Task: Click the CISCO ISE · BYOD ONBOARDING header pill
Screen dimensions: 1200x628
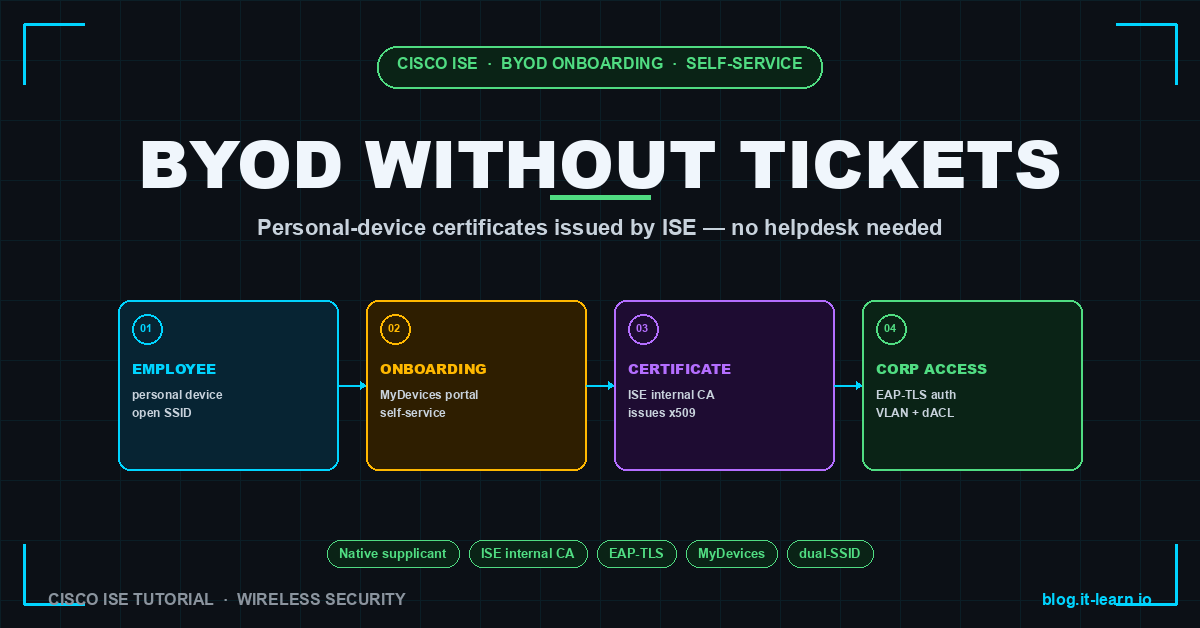Action: [x=600, y=67]
